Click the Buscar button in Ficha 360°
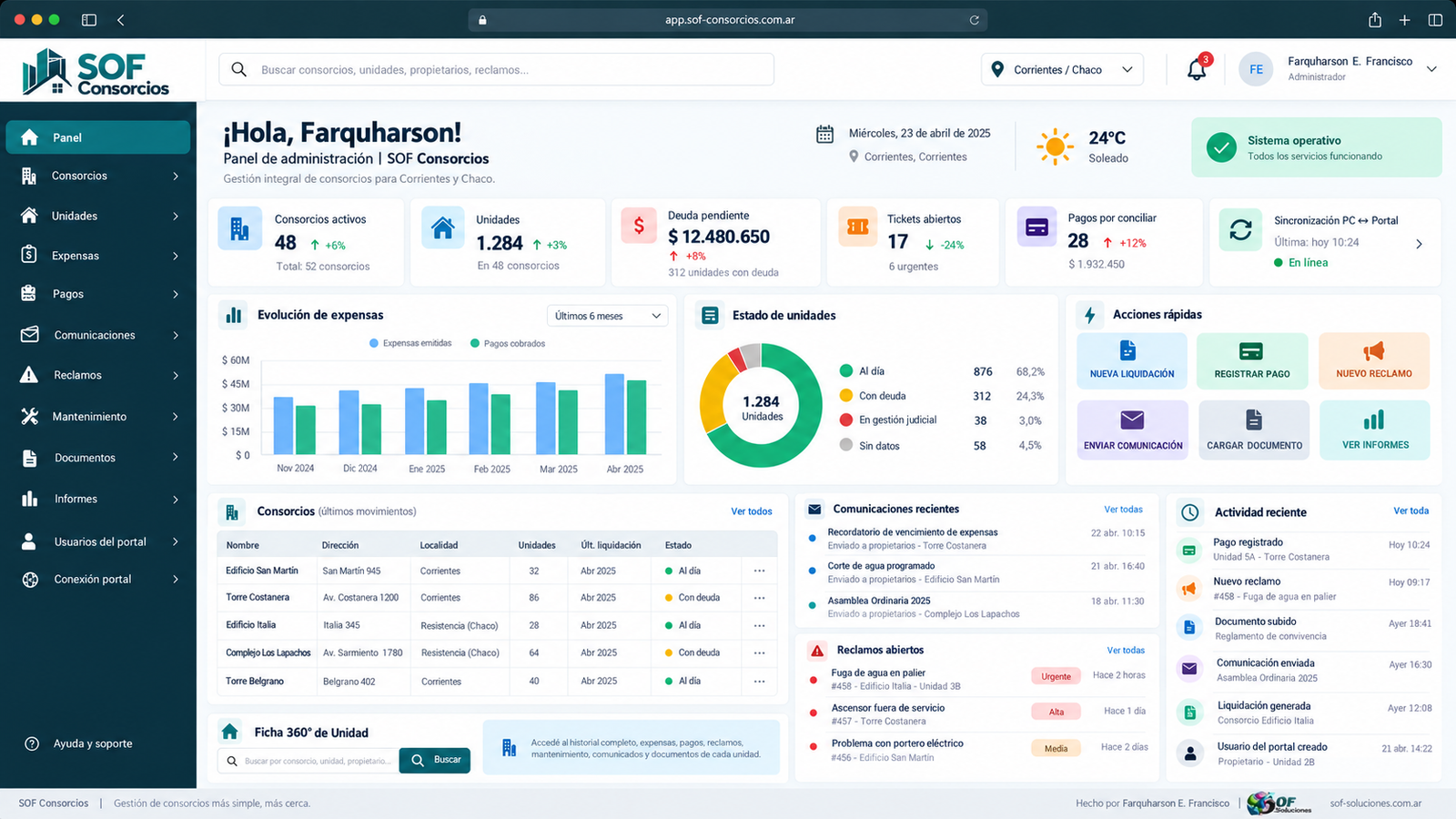Screen dimensions: 1456x819 point(435,760)
